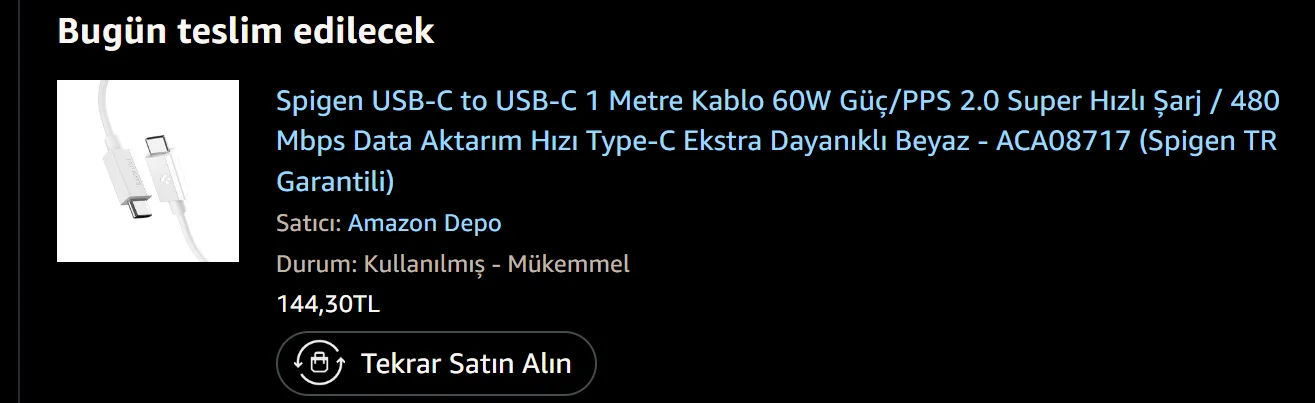Click the circular-arrows reorder icon
1315x403 pixels.
point(319,362)
